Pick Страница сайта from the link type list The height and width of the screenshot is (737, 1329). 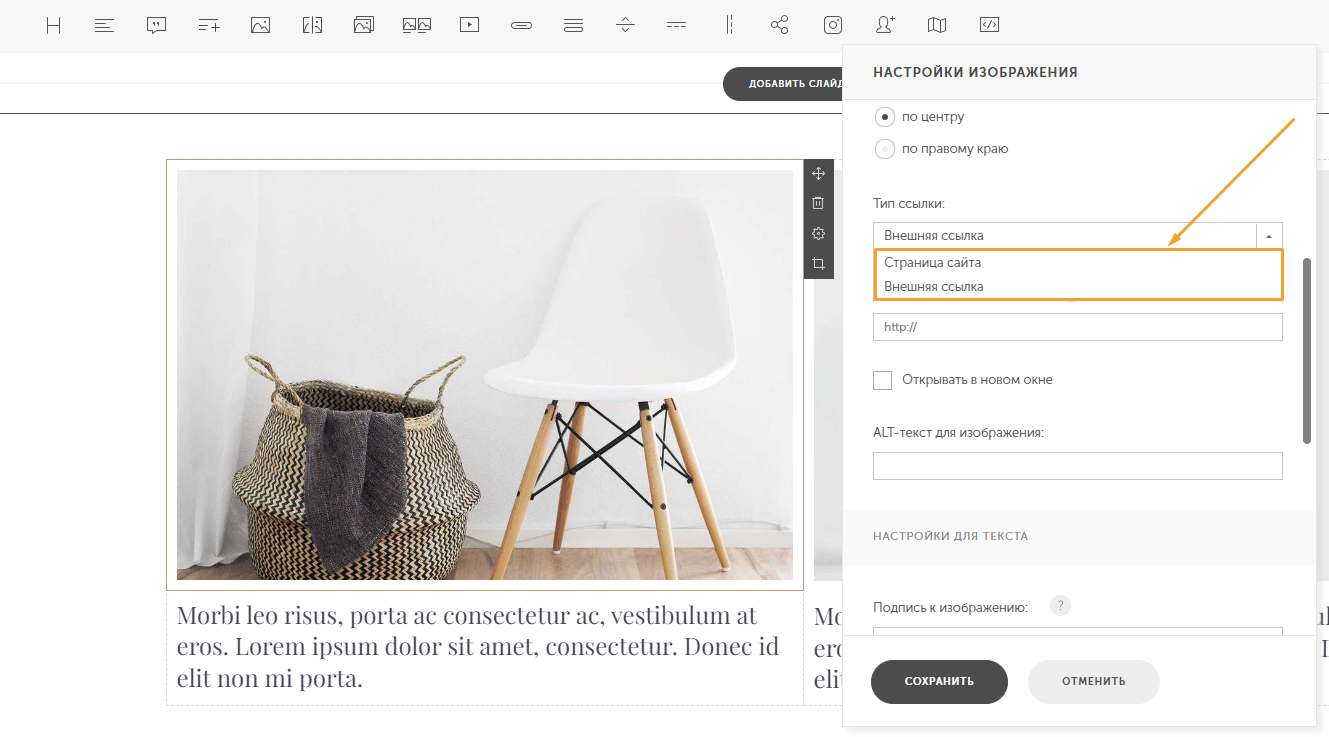tap(1078, 262)
